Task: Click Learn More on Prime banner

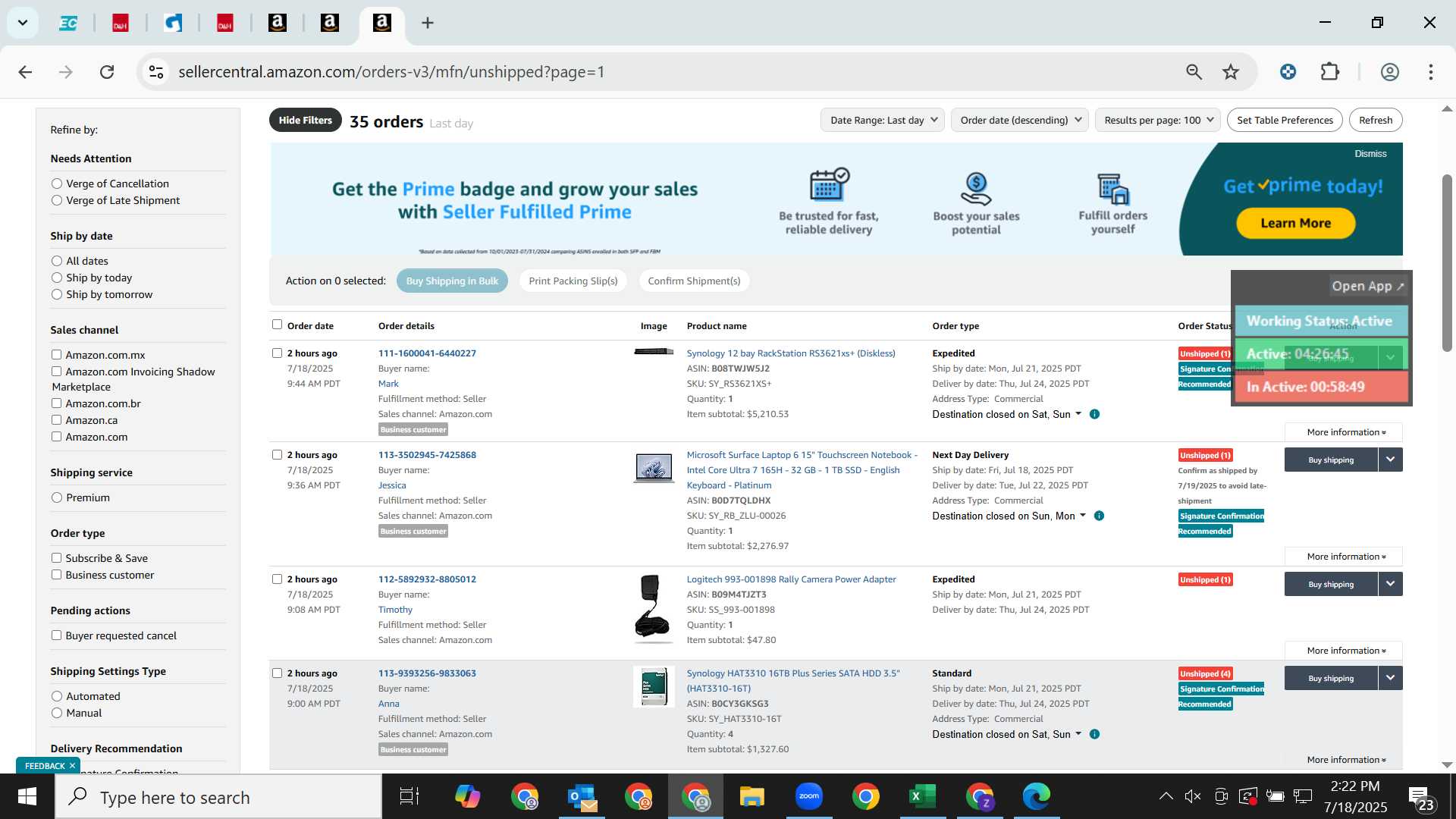Action: [1295, 223]
